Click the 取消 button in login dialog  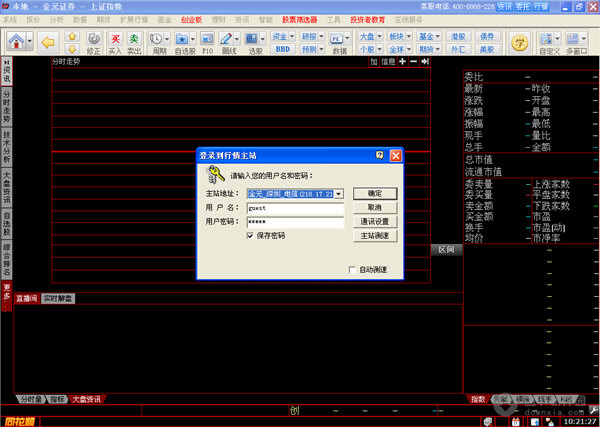375,208
